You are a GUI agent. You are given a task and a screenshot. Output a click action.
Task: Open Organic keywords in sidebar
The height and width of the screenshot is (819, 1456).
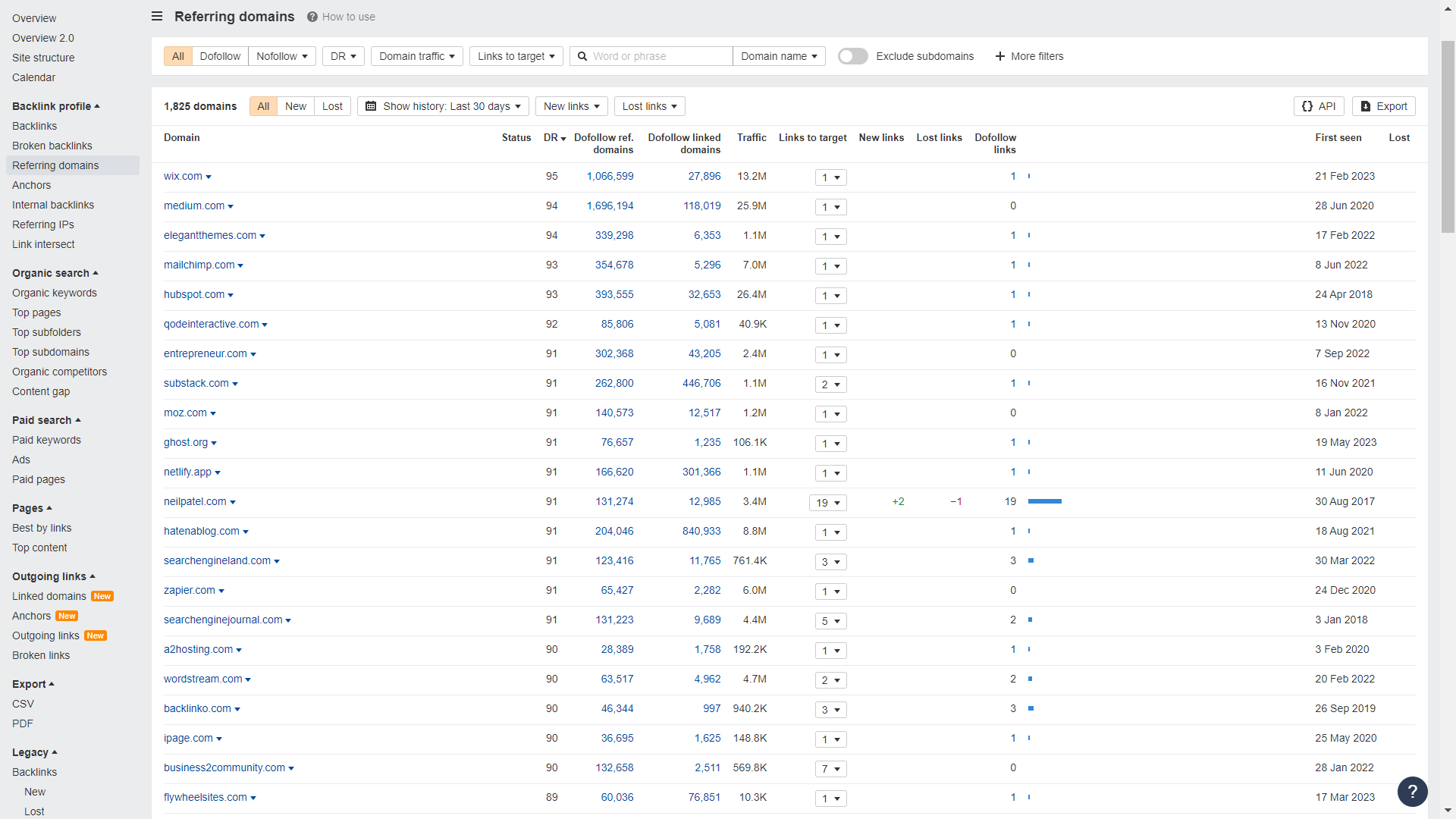tap(55, 293)
